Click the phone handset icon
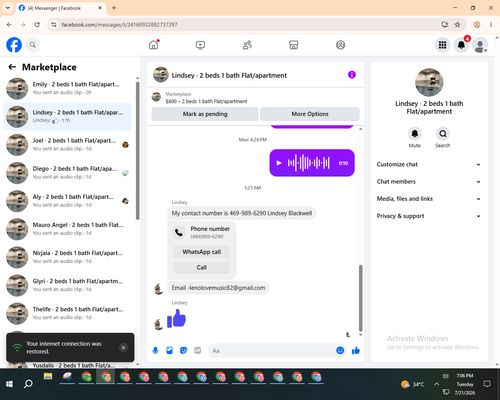The height and width of the screenshot is (400, 500). [179, 232]
